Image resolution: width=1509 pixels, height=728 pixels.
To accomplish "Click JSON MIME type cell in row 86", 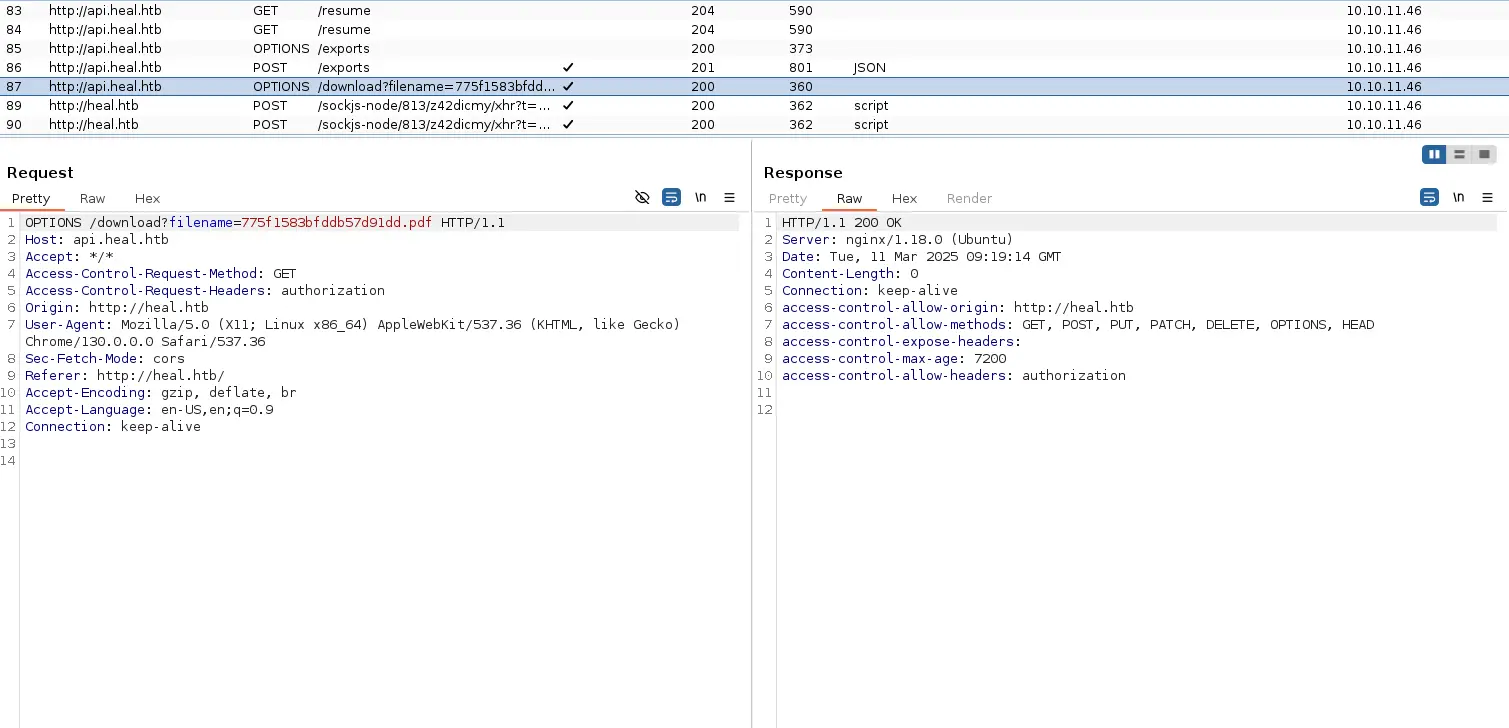I will pos(869,68).
